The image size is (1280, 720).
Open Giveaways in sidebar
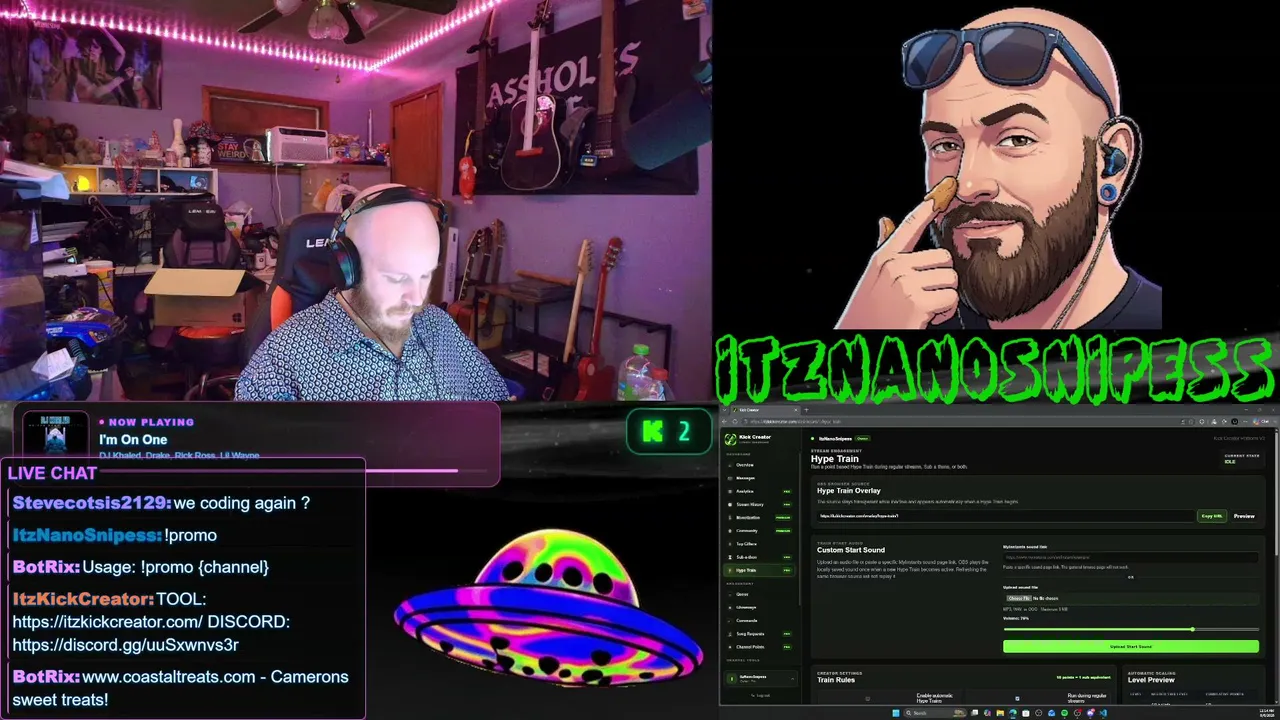760,607
